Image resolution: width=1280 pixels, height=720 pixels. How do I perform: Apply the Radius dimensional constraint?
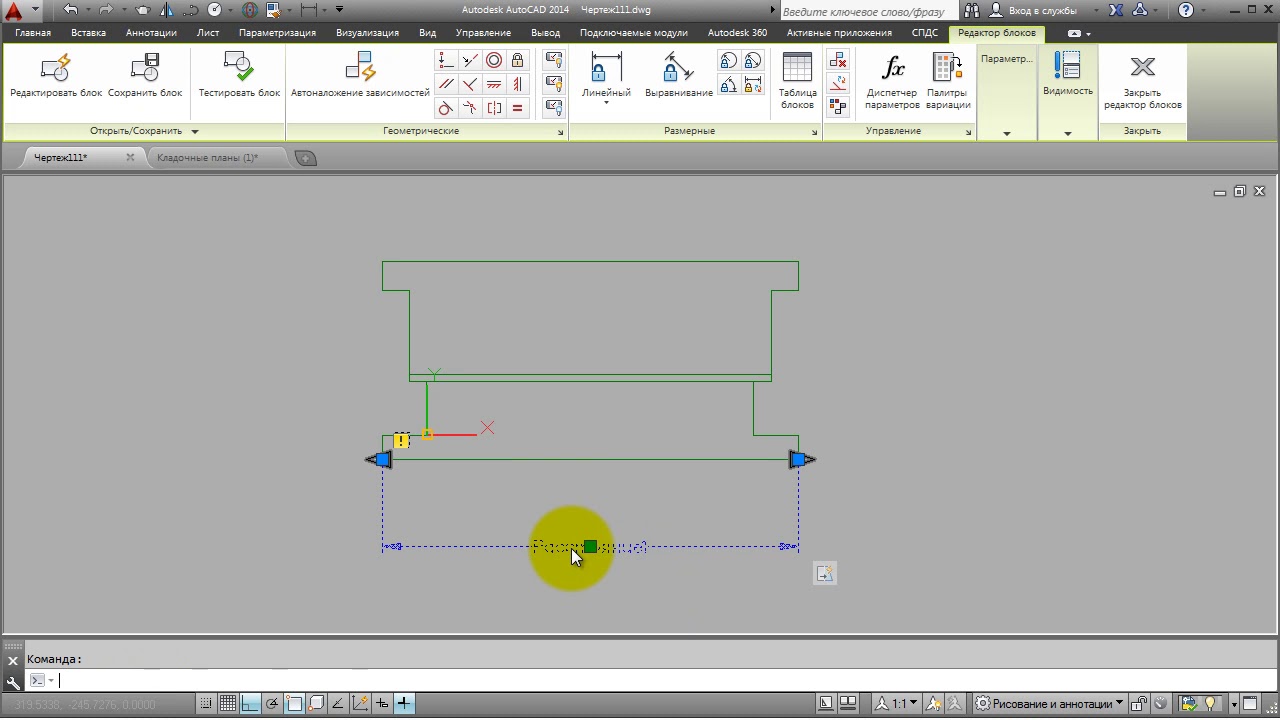pyautogui.click(x=728, y=61)
